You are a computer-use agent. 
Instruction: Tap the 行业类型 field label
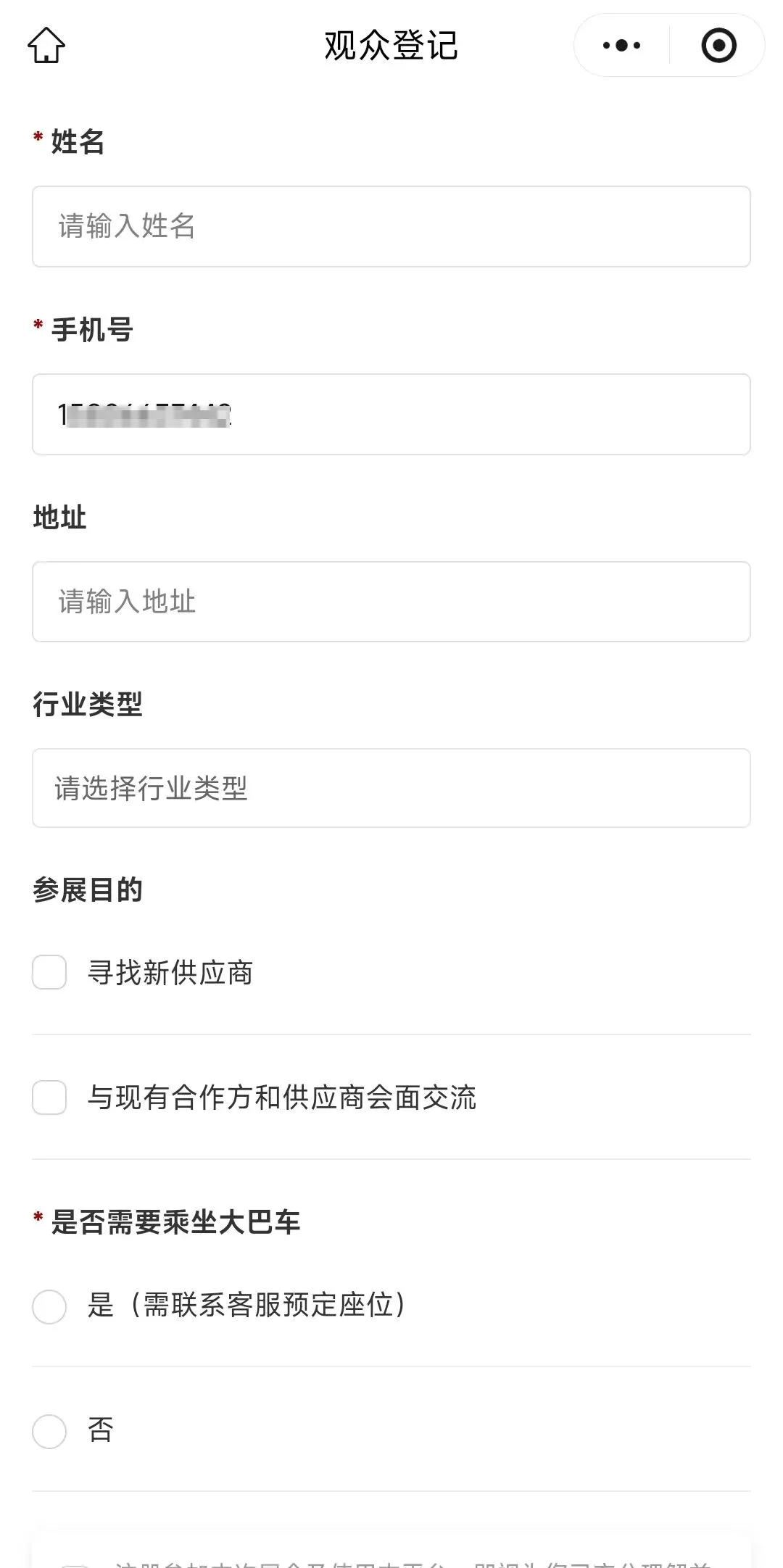(88, 705)
